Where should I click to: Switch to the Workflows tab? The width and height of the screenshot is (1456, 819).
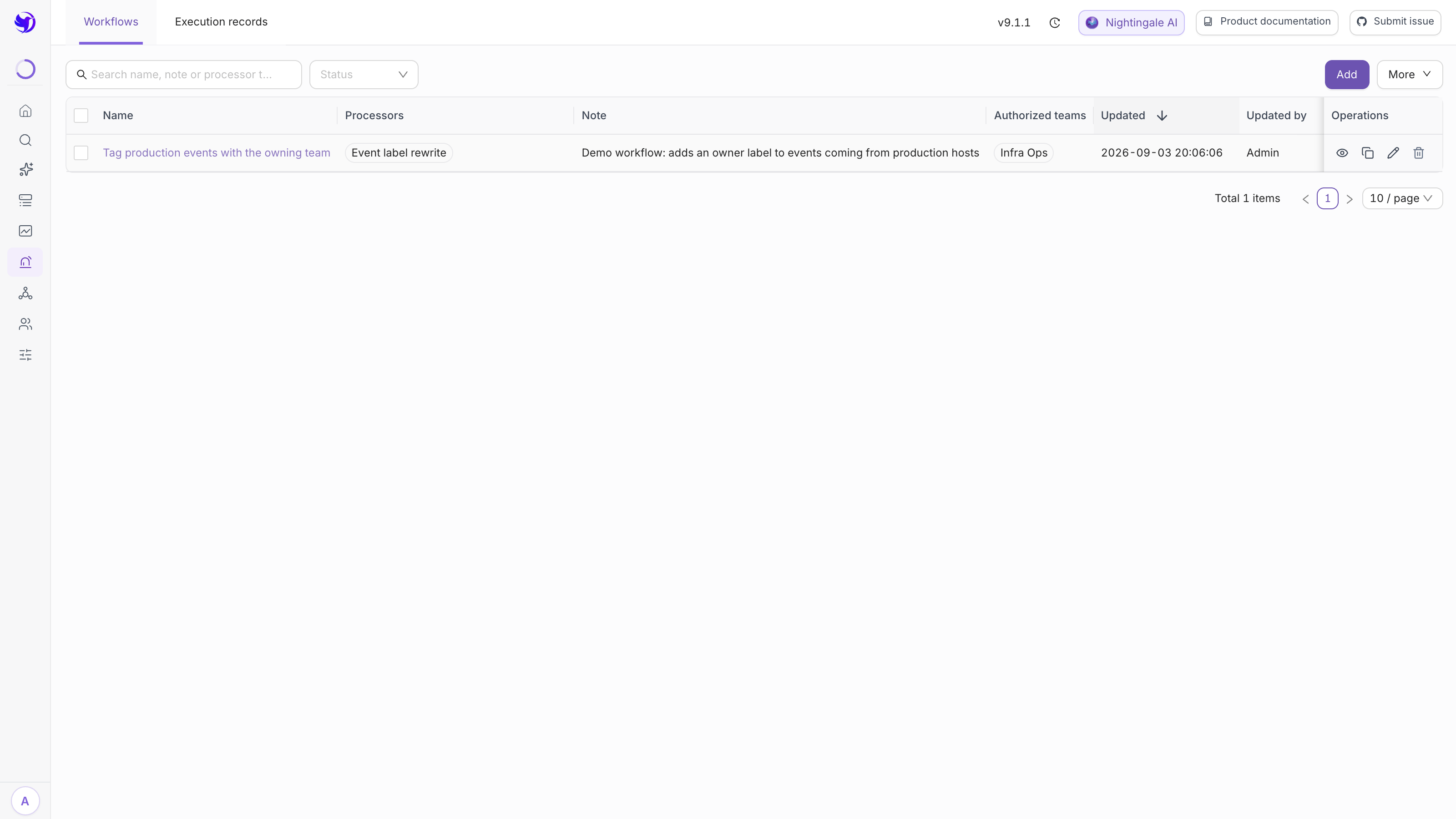point(111,21)
